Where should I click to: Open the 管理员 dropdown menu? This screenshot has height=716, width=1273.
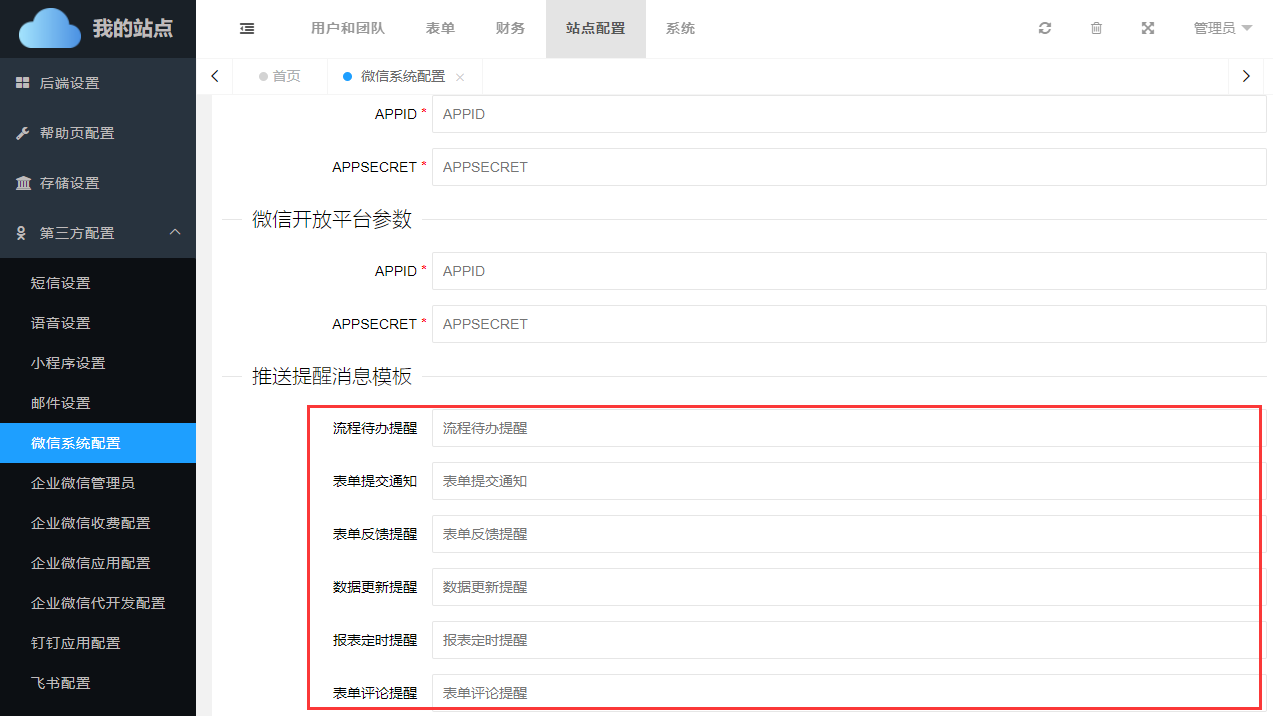tap(1222, 29)
